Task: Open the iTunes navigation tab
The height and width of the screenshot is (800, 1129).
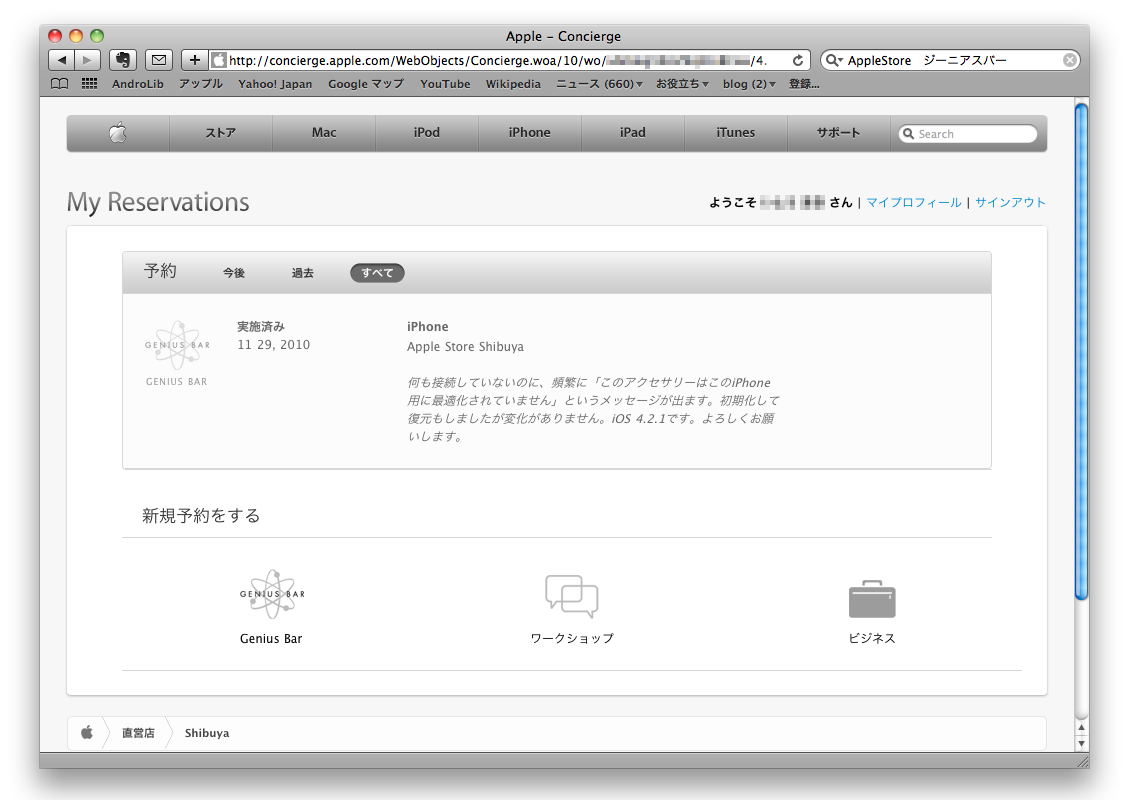Action: coord(736,133)
